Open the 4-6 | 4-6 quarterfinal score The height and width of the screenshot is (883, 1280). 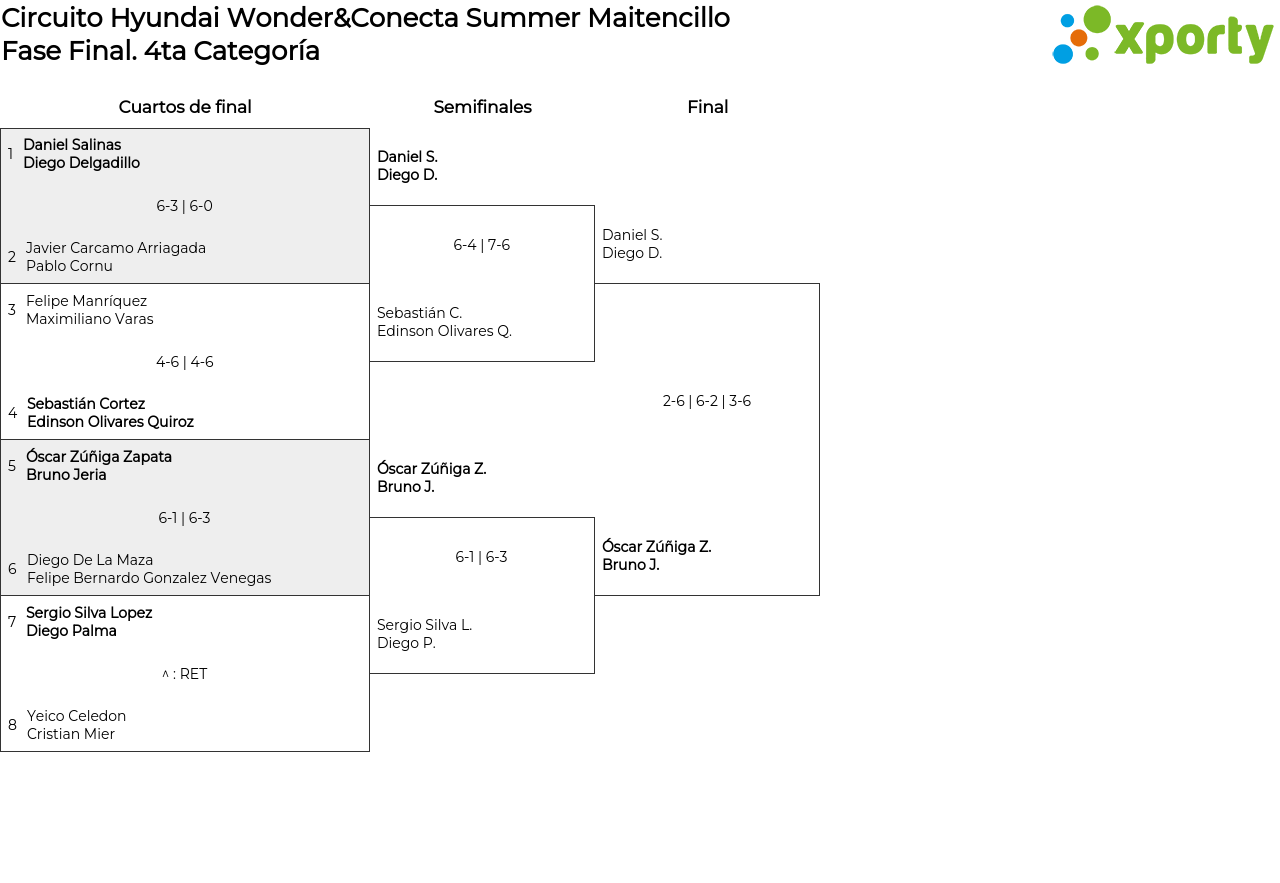[184, 362]
